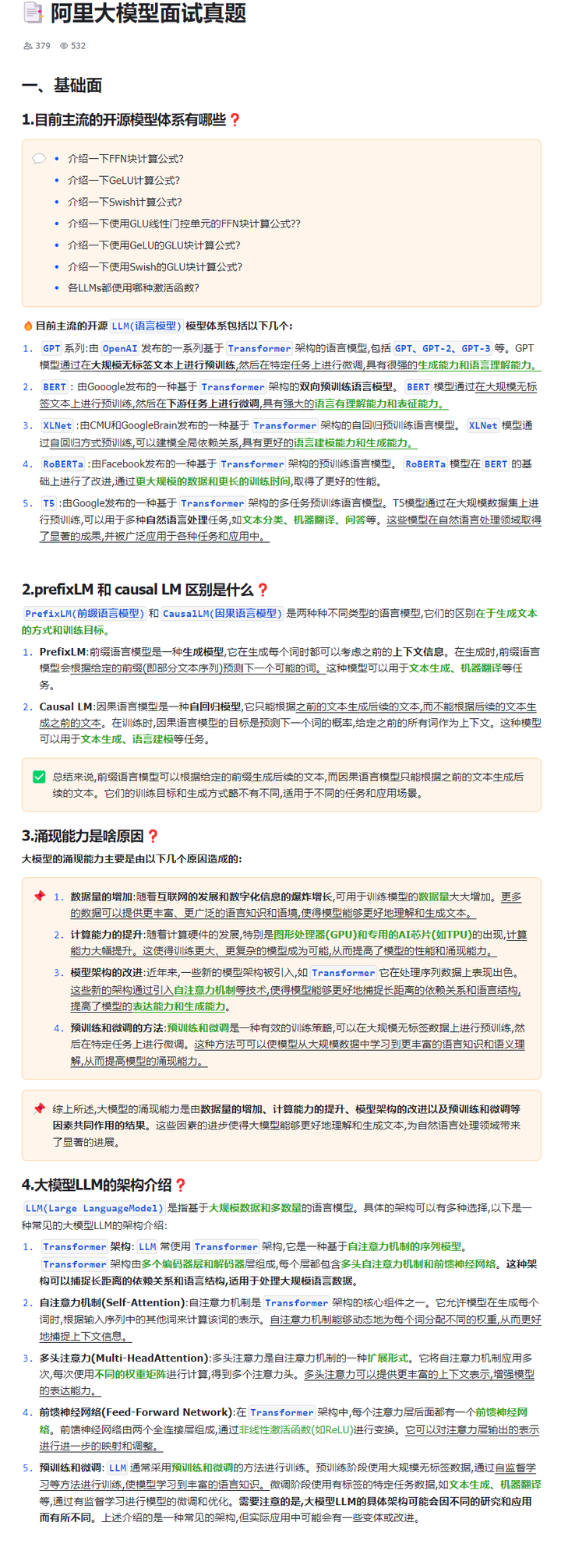Click the view count 532
Screen dimensions: 561x1568
pos(78,46)
